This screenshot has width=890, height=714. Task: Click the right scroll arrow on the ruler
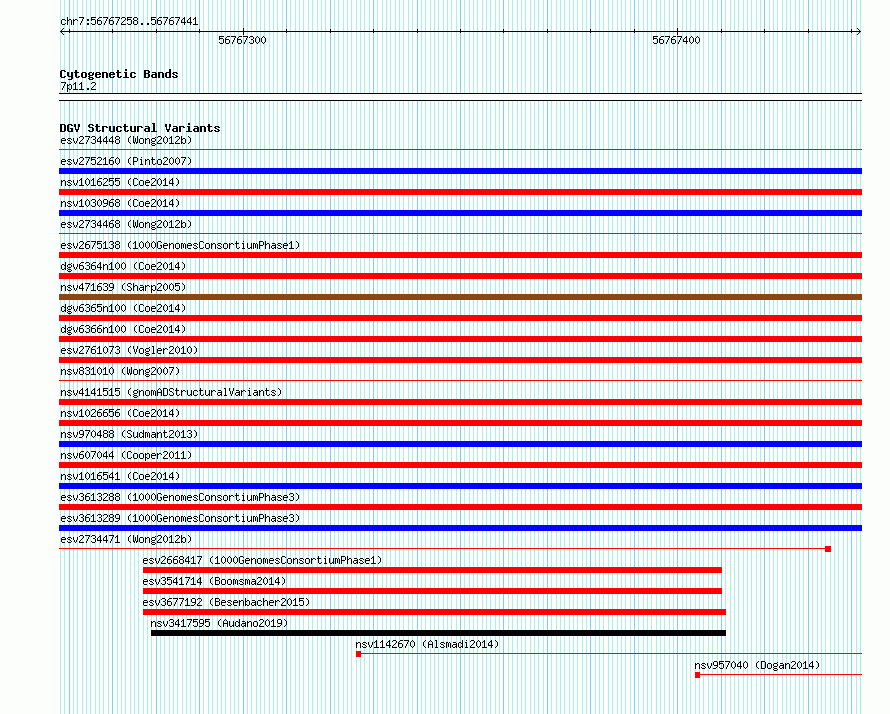click(x=858, y=32)
